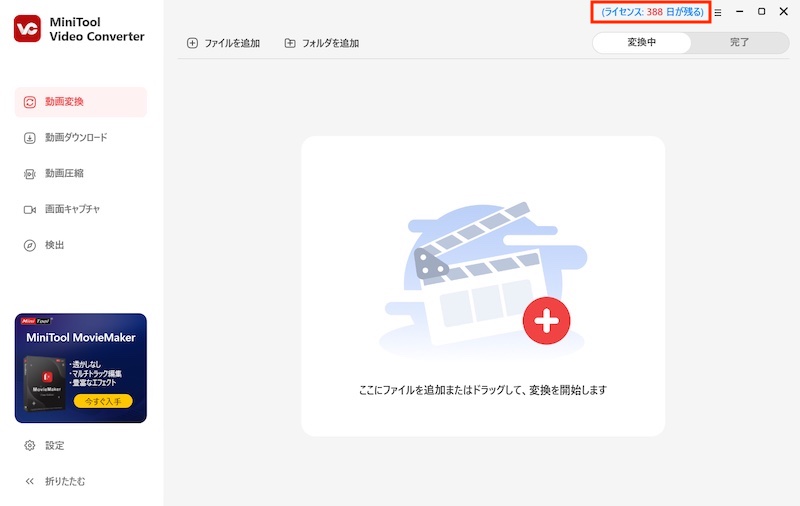800x506 pixels.
Task: Click the 検出 compass icon
Action: click(x=29, y=245)
